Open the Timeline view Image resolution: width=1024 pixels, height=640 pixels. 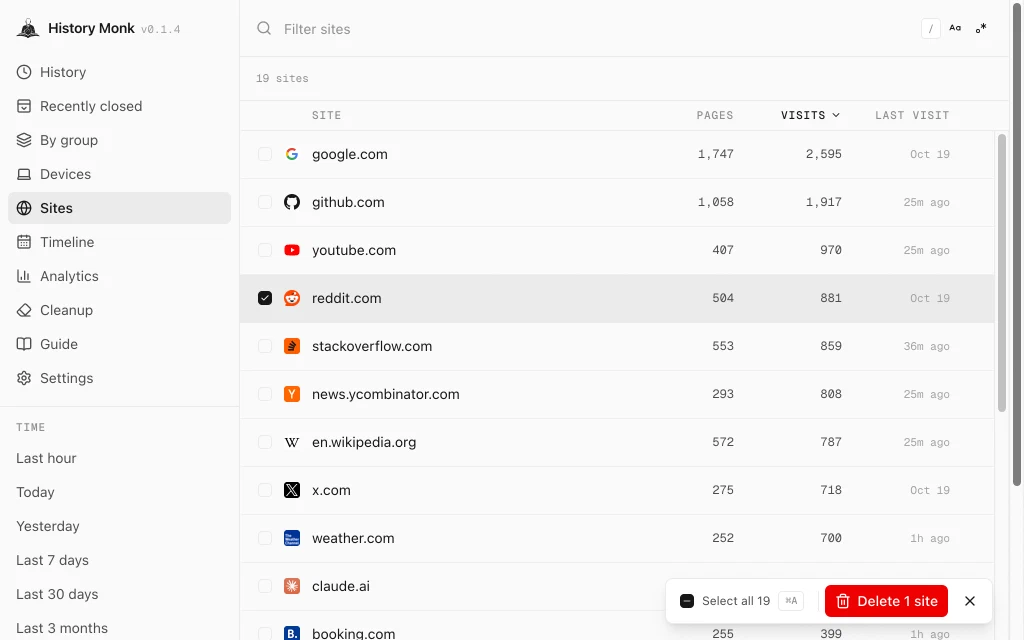pyautogui.click(x=120, y=242)
